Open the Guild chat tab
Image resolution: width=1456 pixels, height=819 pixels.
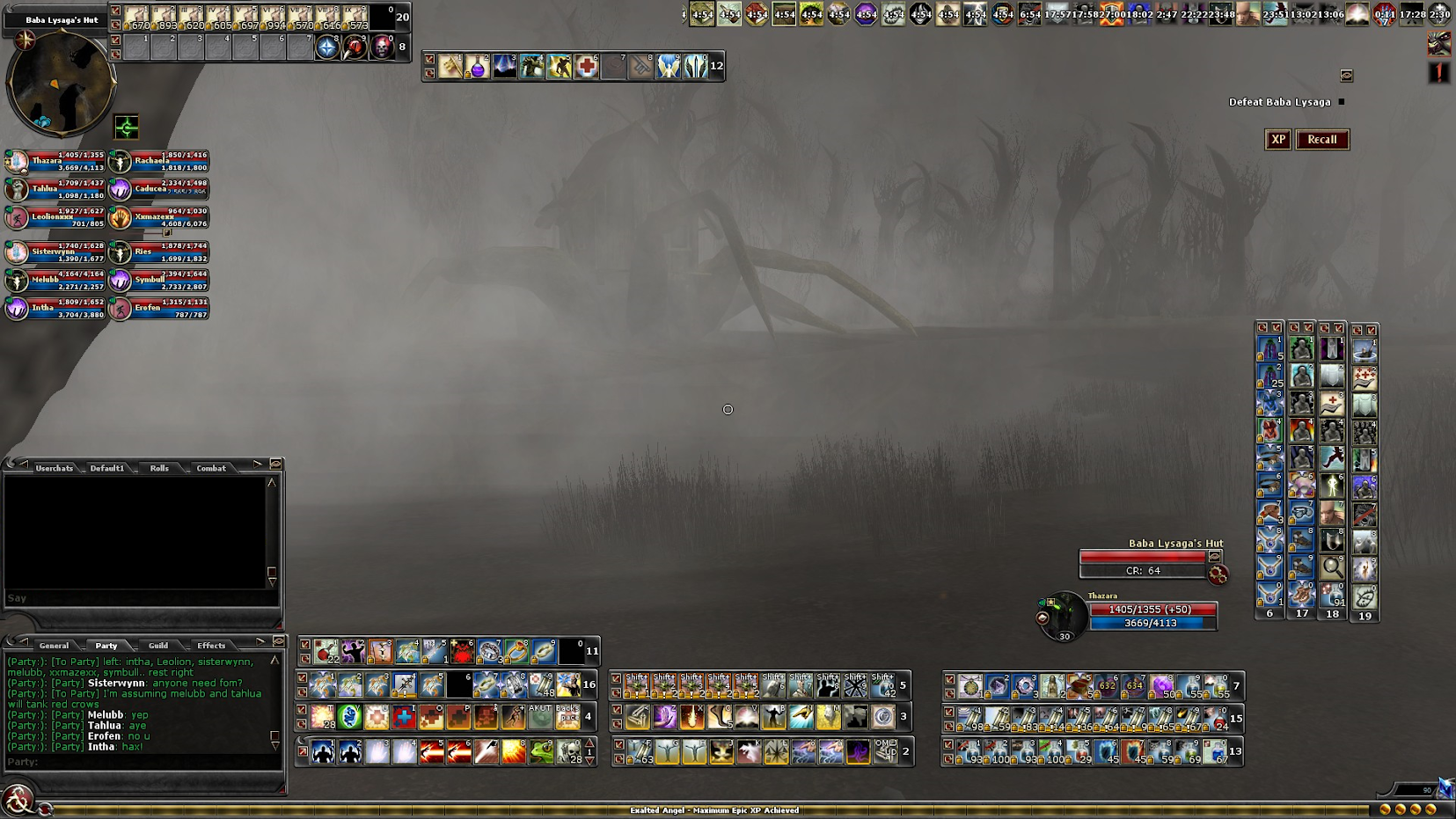click(x=158, y=646)
